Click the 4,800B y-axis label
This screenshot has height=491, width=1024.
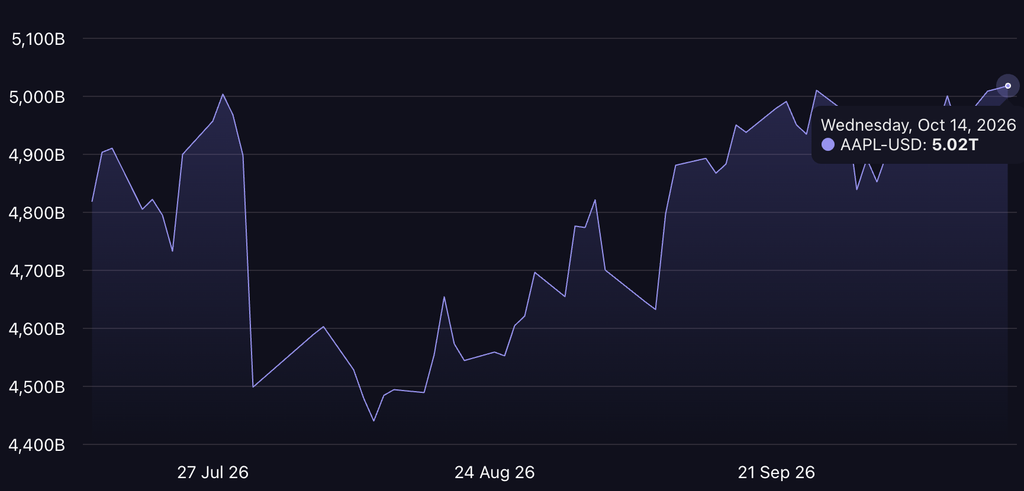38,213
